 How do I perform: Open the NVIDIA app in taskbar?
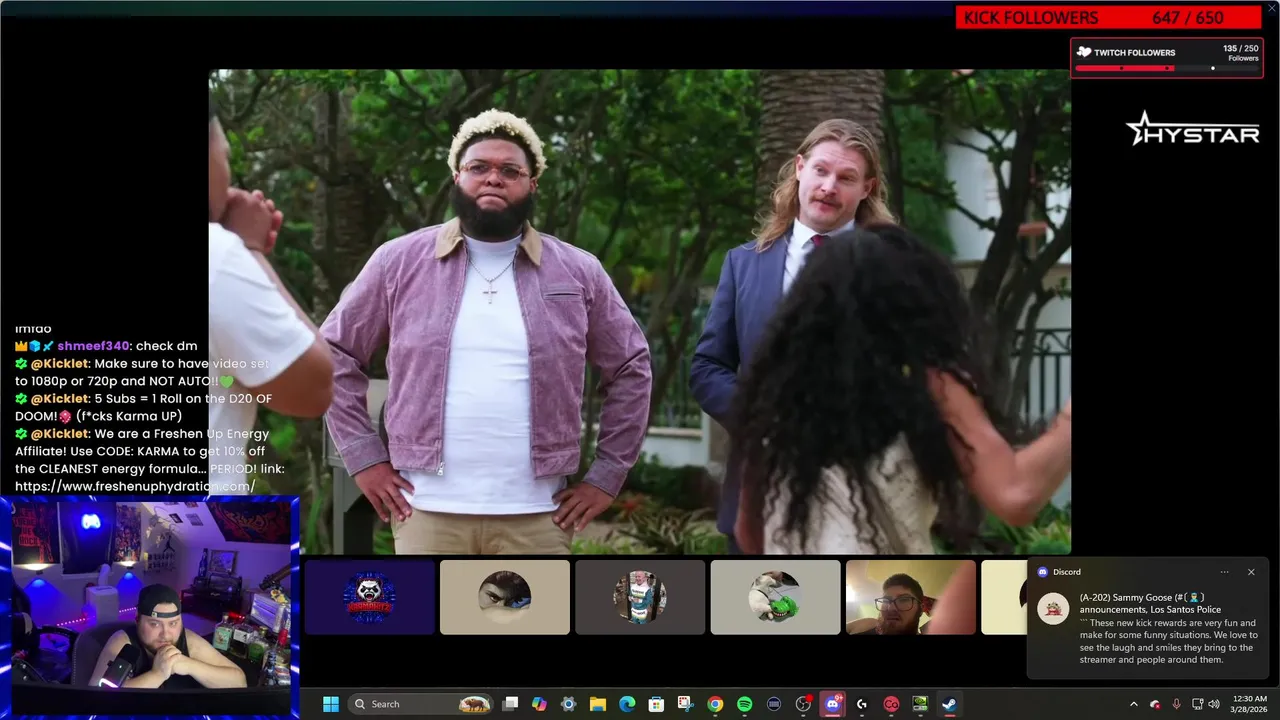coord(920,704)
